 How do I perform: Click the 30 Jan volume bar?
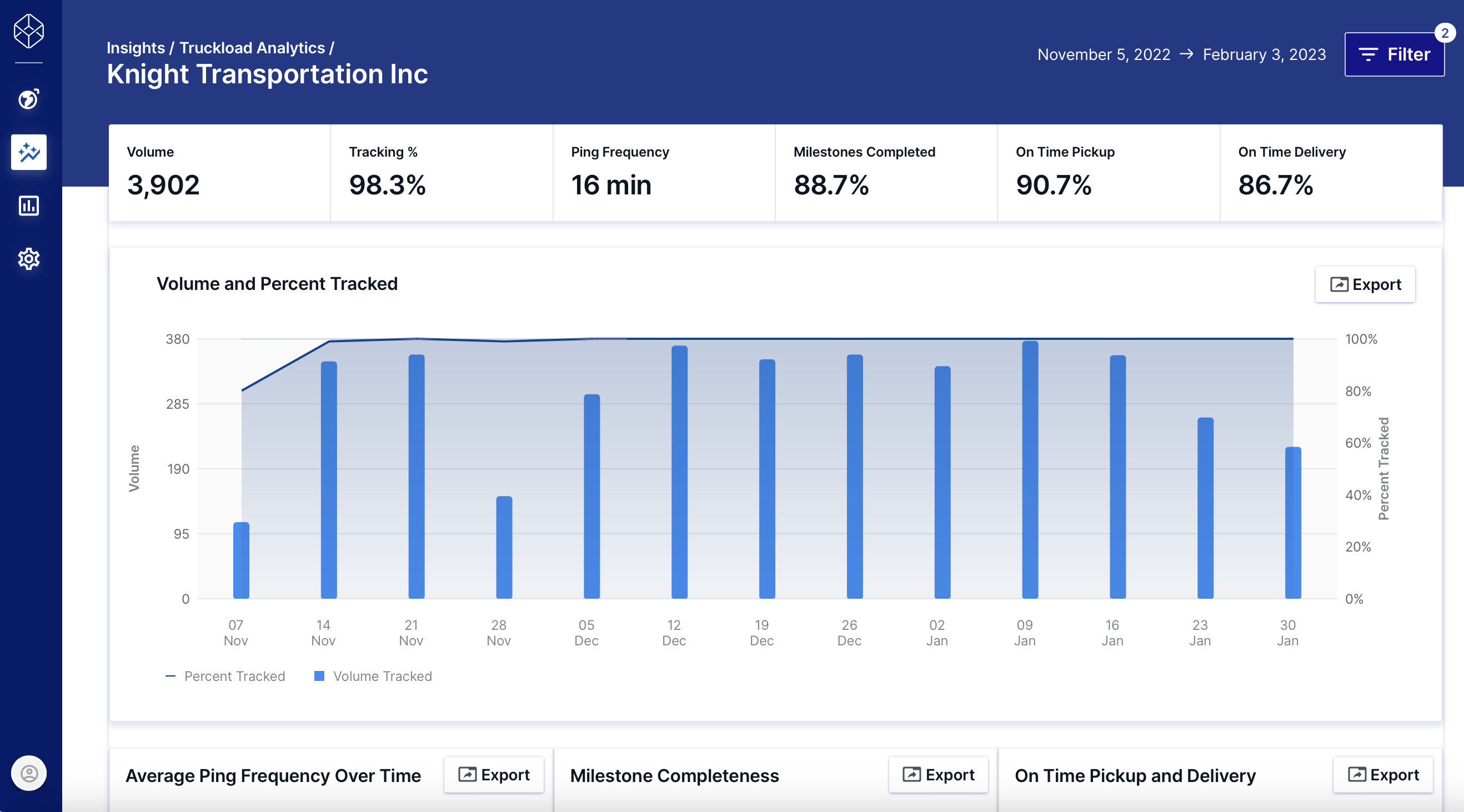click(x=1293, y=523)
